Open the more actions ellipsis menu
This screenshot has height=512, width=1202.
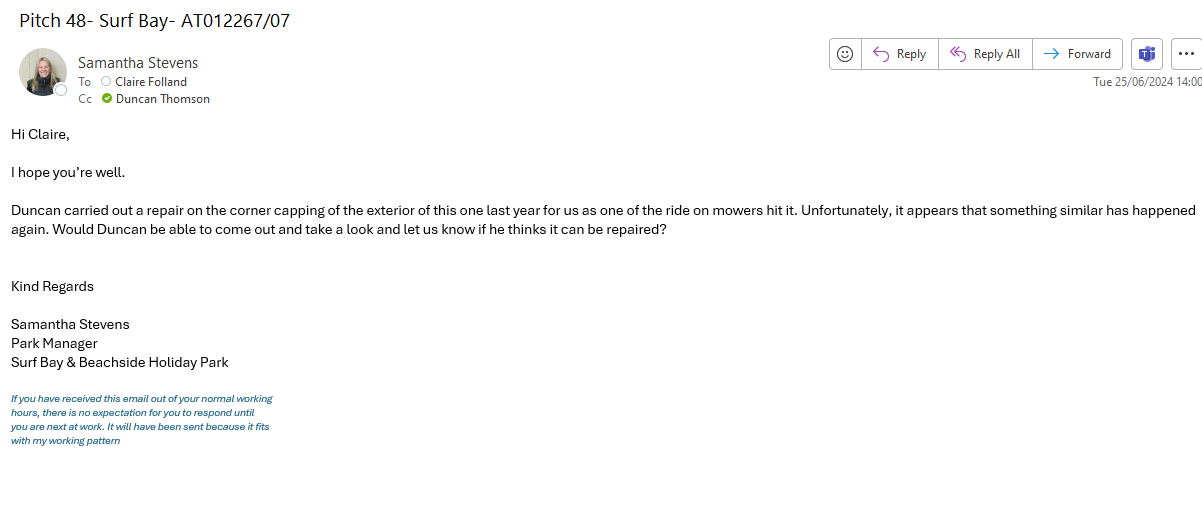tap(1186, 54)
